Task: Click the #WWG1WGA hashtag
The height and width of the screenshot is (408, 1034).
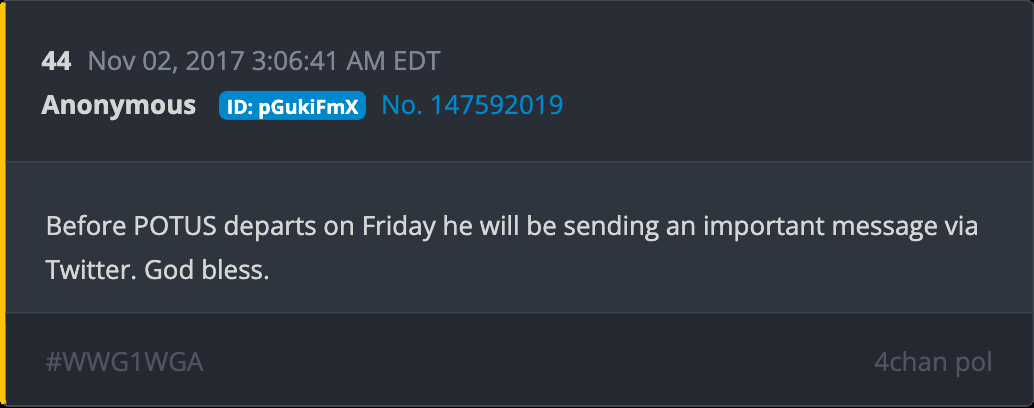Action: point(125,362)
